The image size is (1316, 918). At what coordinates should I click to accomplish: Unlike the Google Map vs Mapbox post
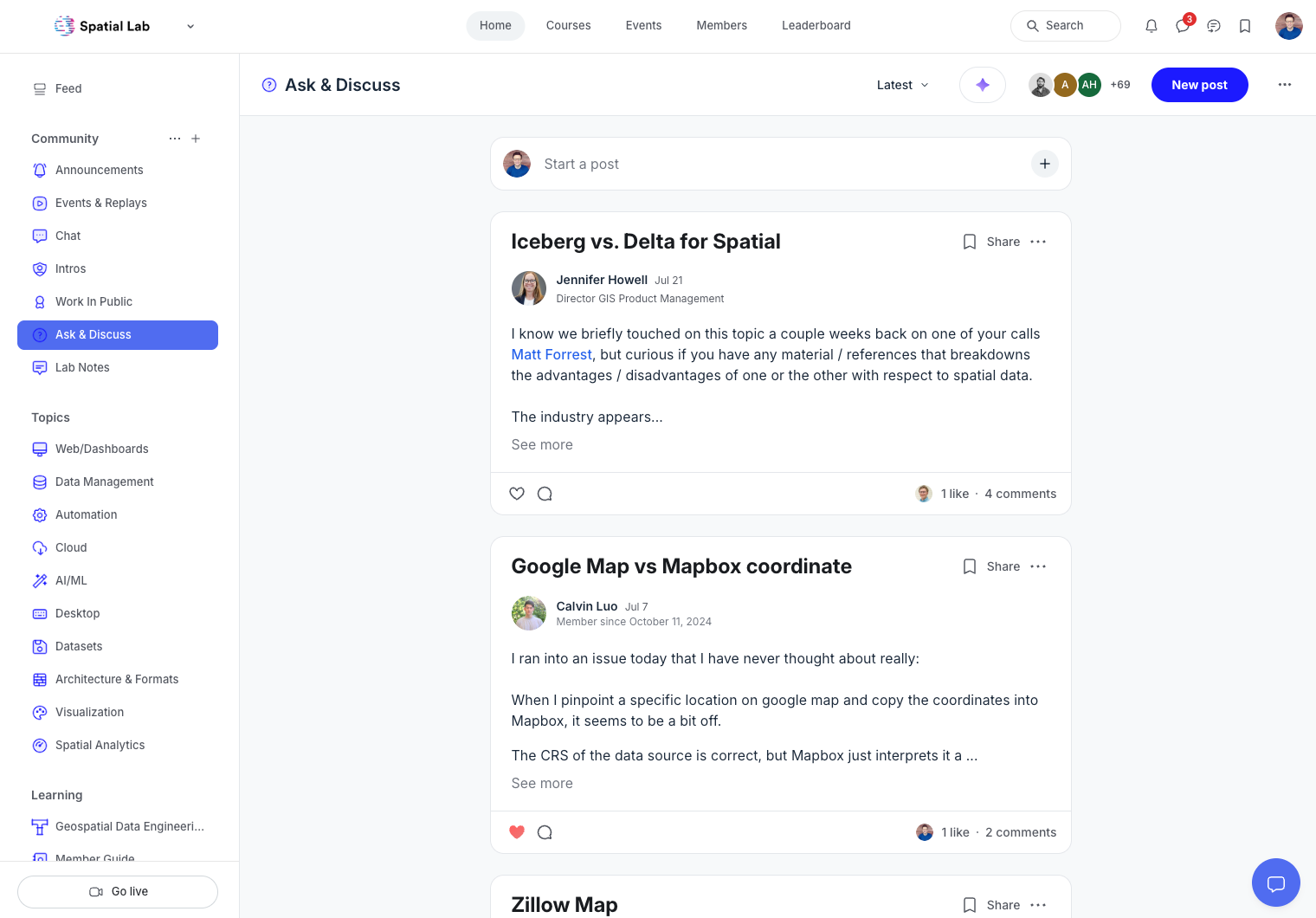pos(517,832)
